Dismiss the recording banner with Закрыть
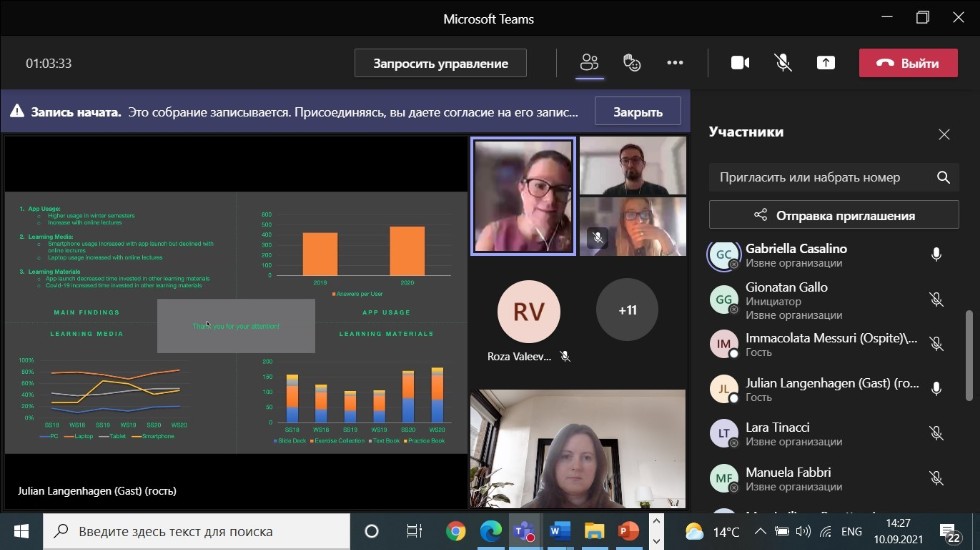980x550 pixels. (638, 112)
